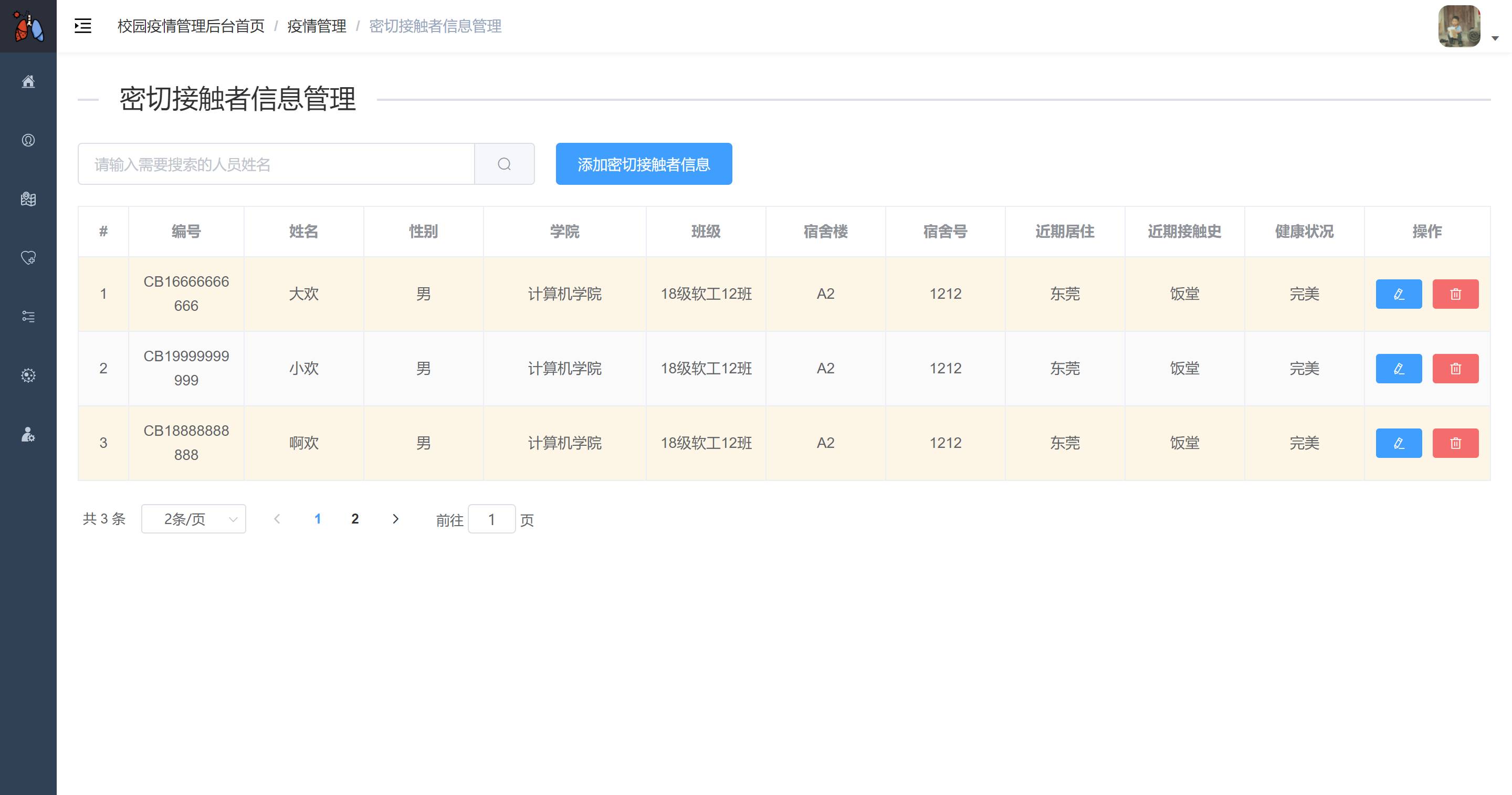The image size is (1512, 795).
Task: Expand the user avatar dropdown arrow
Action: [x=1495, y=38]
